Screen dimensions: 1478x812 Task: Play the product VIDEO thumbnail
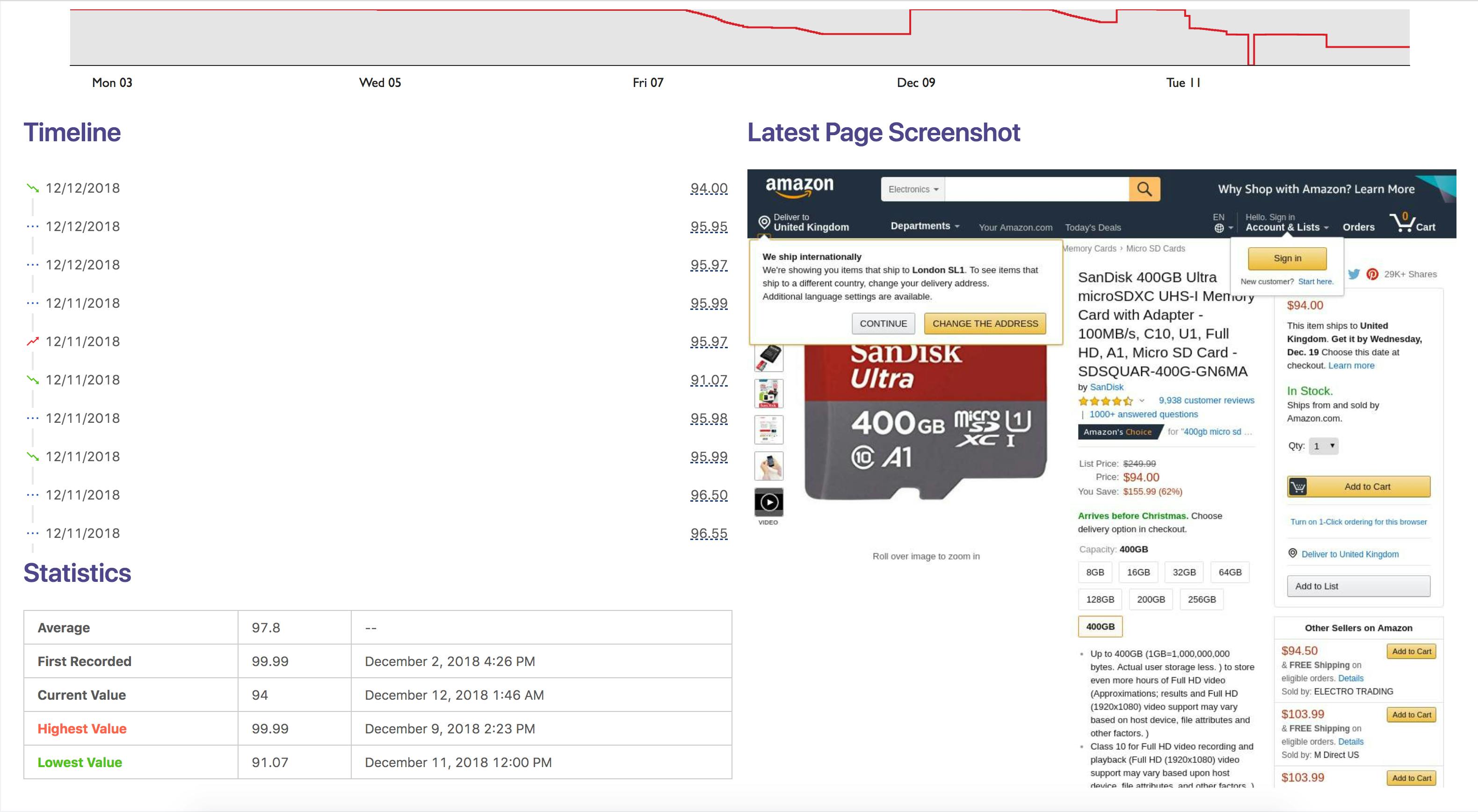point(768,502)
